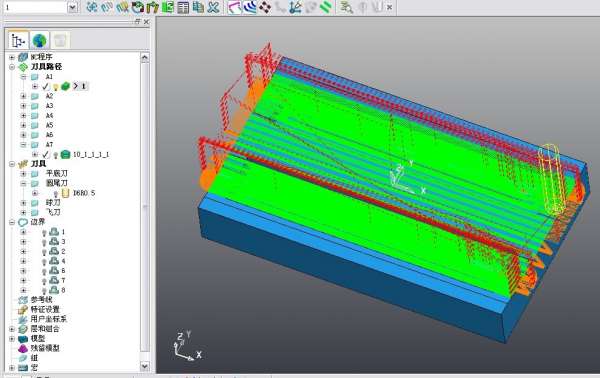This screenshot has width=600, height=378.
Task: Click explorer tree scrollbar down arrow
Action: click(145, 366)
